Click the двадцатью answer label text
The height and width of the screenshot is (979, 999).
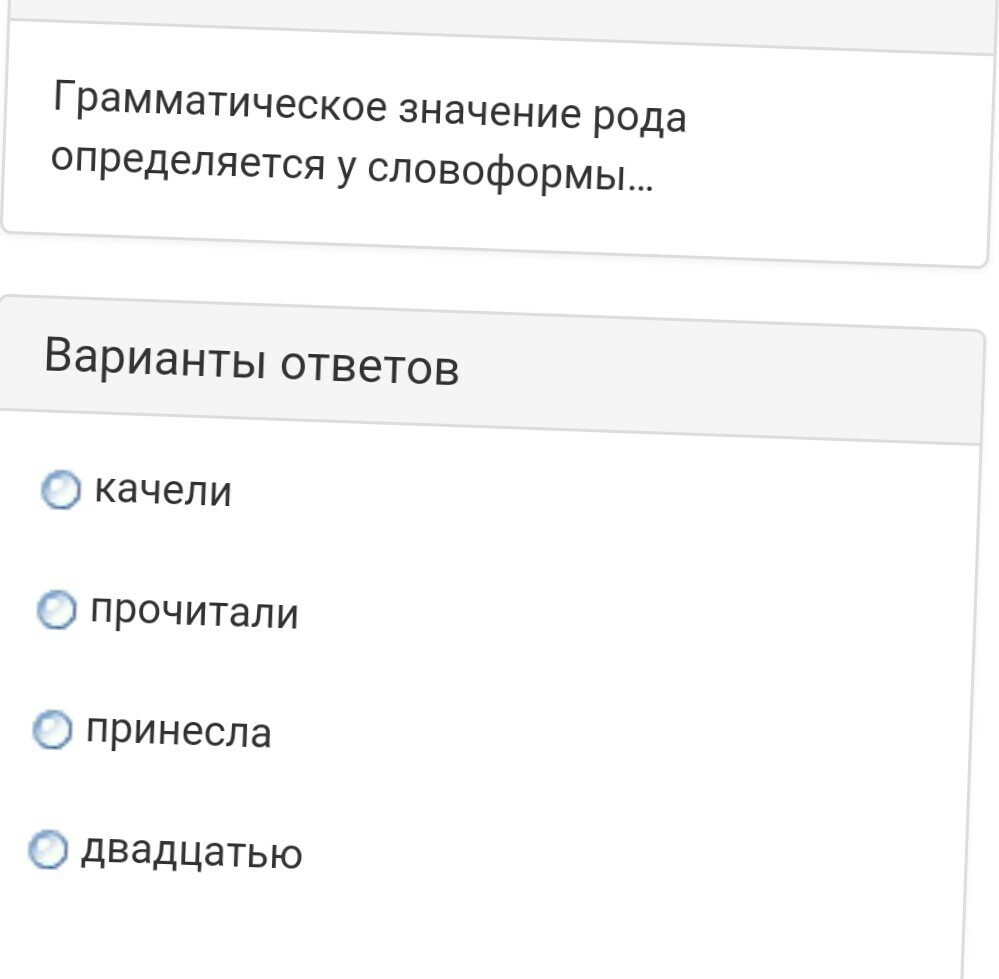tap(191, 852)
